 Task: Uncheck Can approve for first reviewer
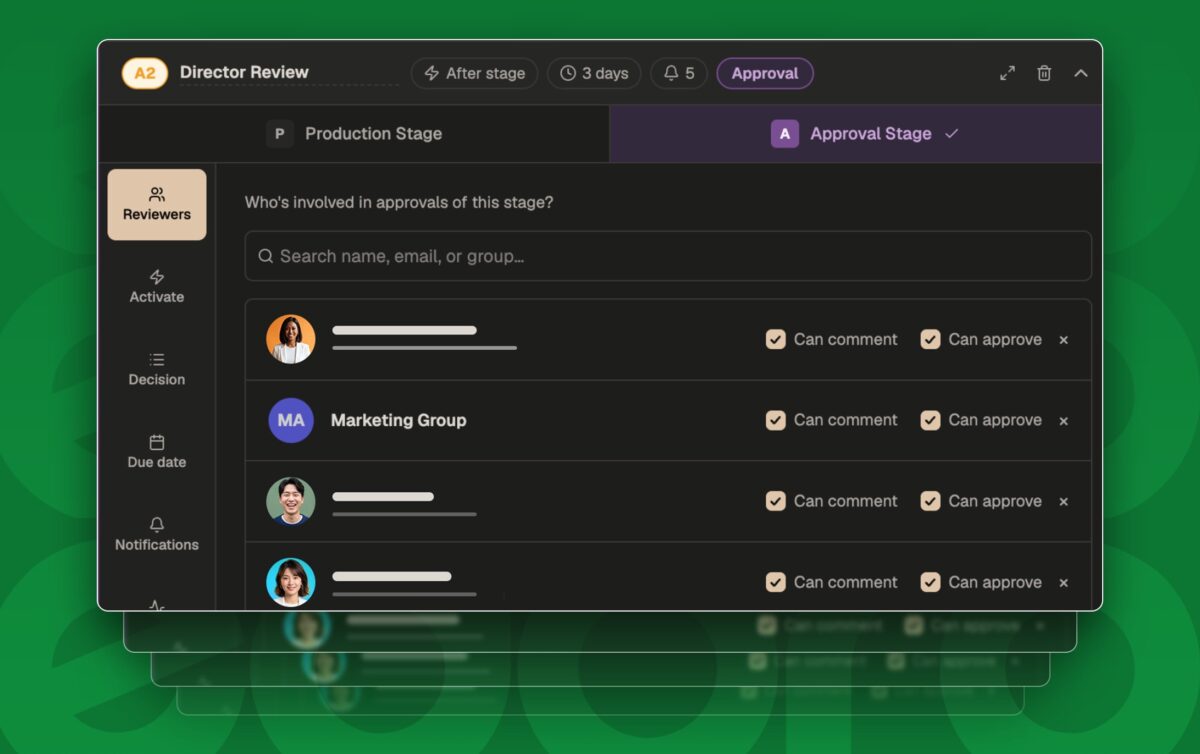tap(930, 340)
